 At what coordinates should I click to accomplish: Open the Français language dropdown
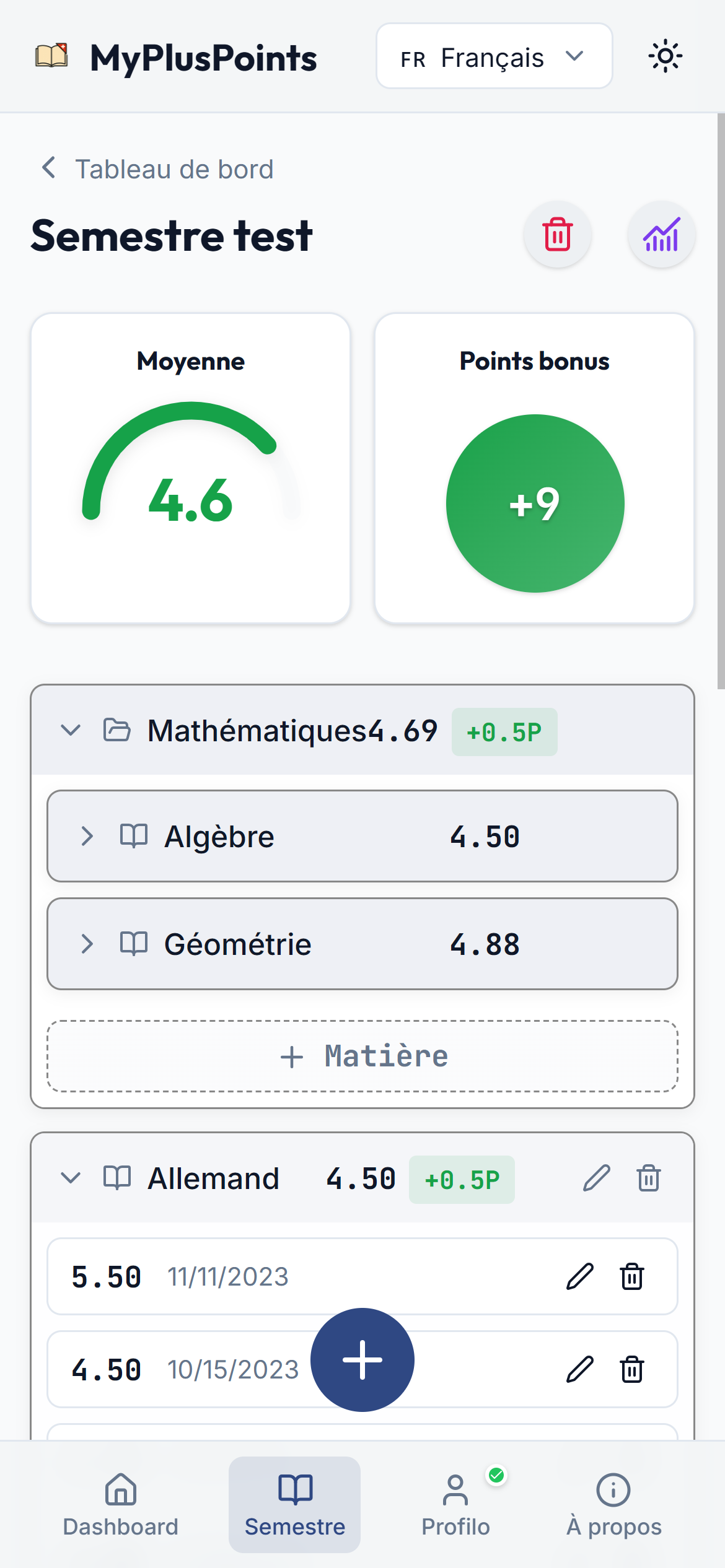point(494,56)
